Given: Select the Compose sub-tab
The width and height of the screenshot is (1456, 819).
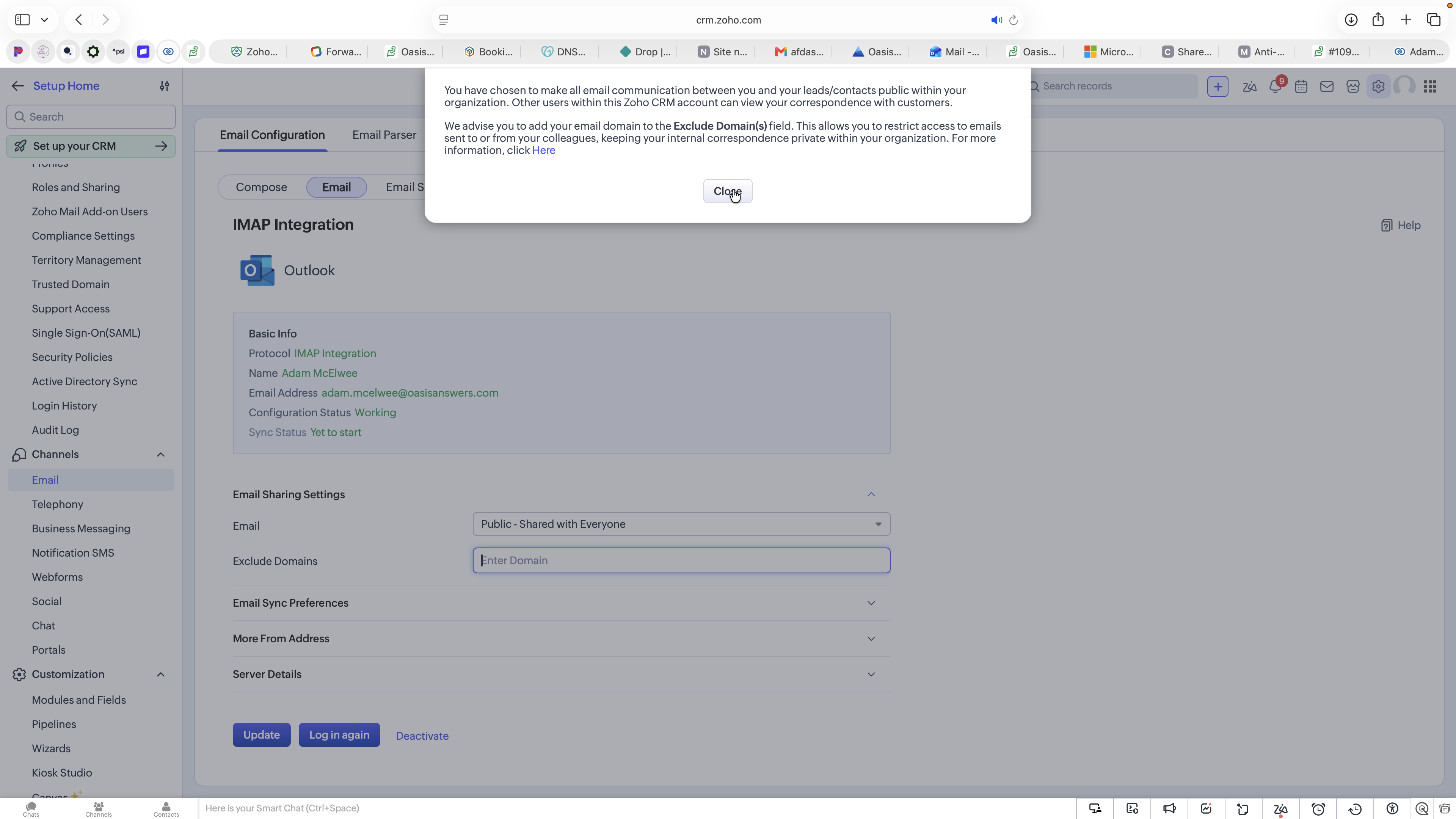Looking at the screenshot, I should click(261, 187).
